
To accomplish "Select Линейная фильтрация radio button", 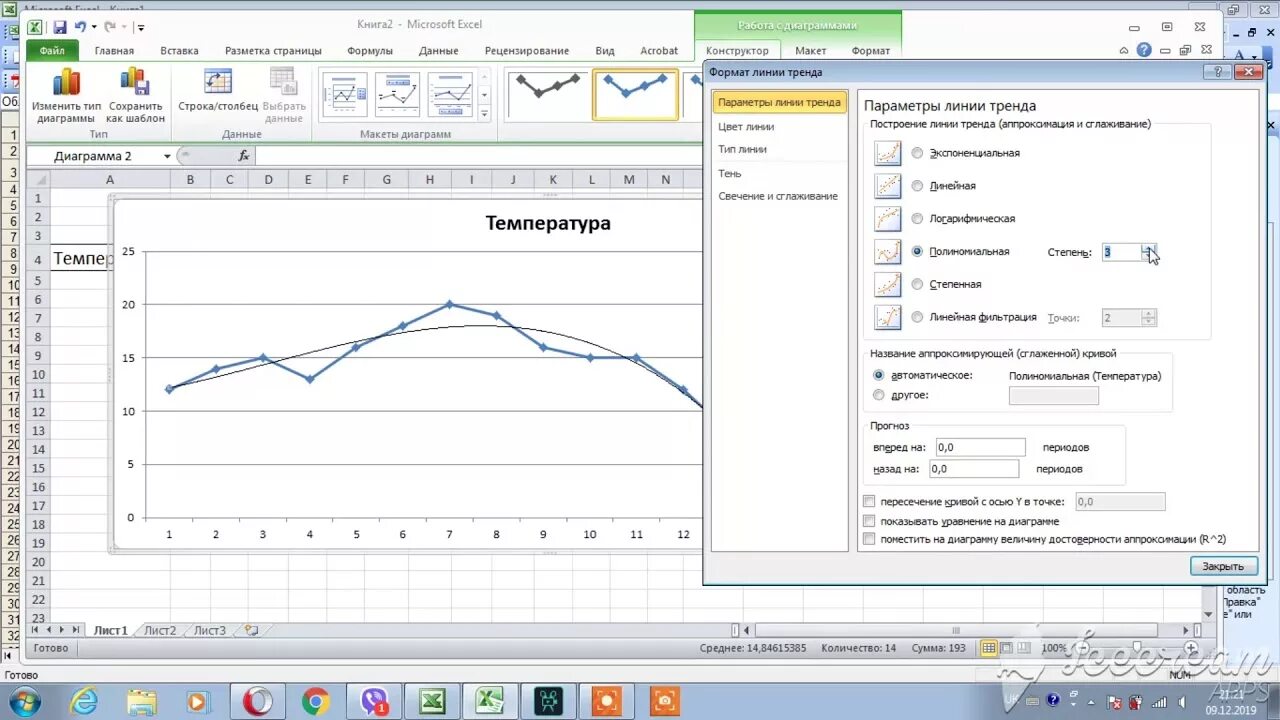I will (918, 317).
